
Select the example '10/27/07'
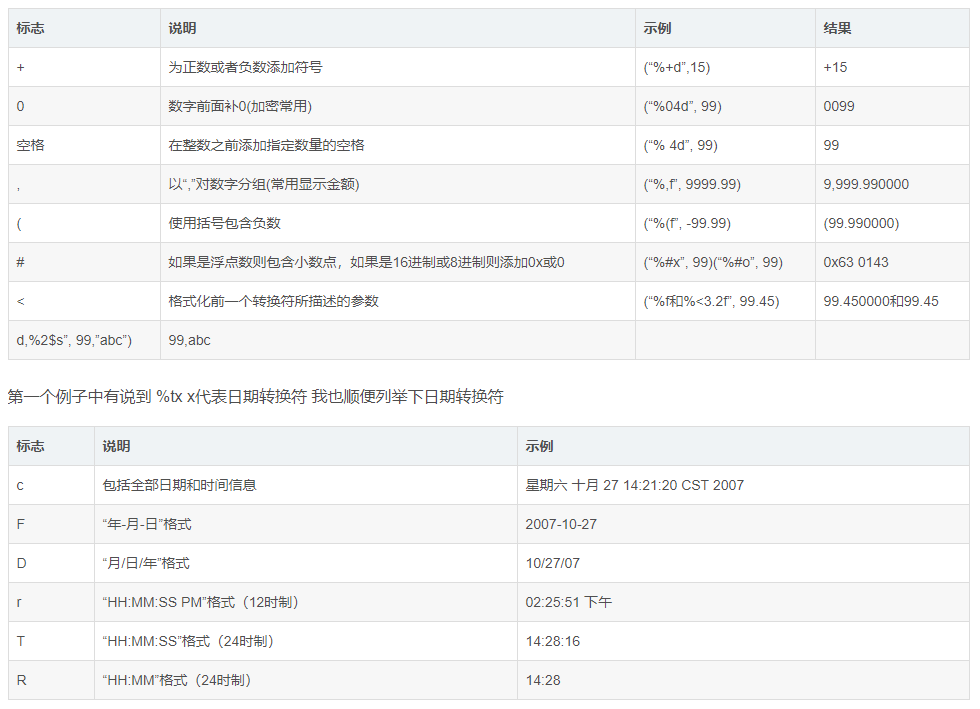pyautogui.click(x=552, y=563)
